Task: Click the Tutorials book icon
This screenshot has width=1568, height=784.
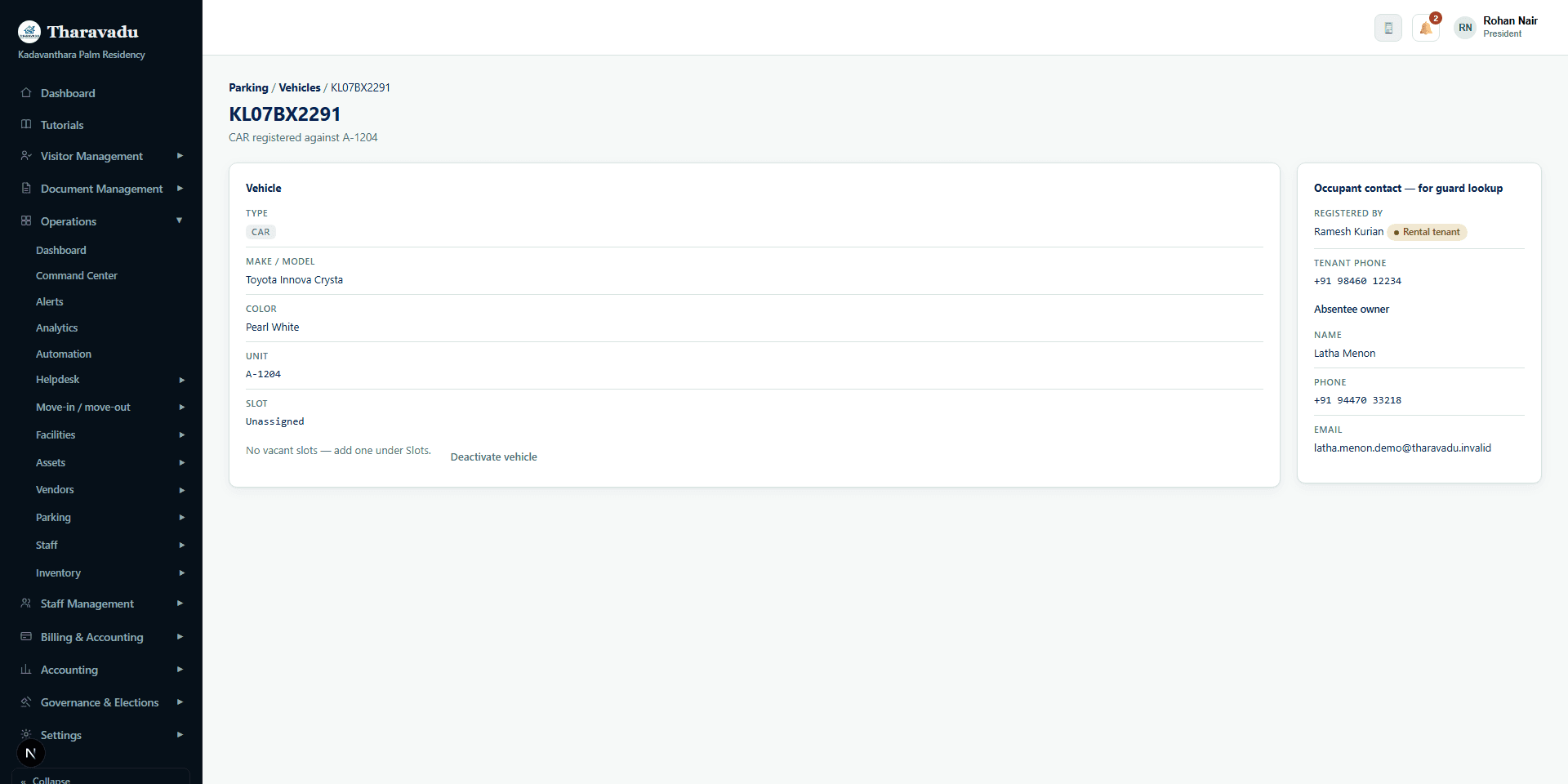Action: tap(26, 124)
